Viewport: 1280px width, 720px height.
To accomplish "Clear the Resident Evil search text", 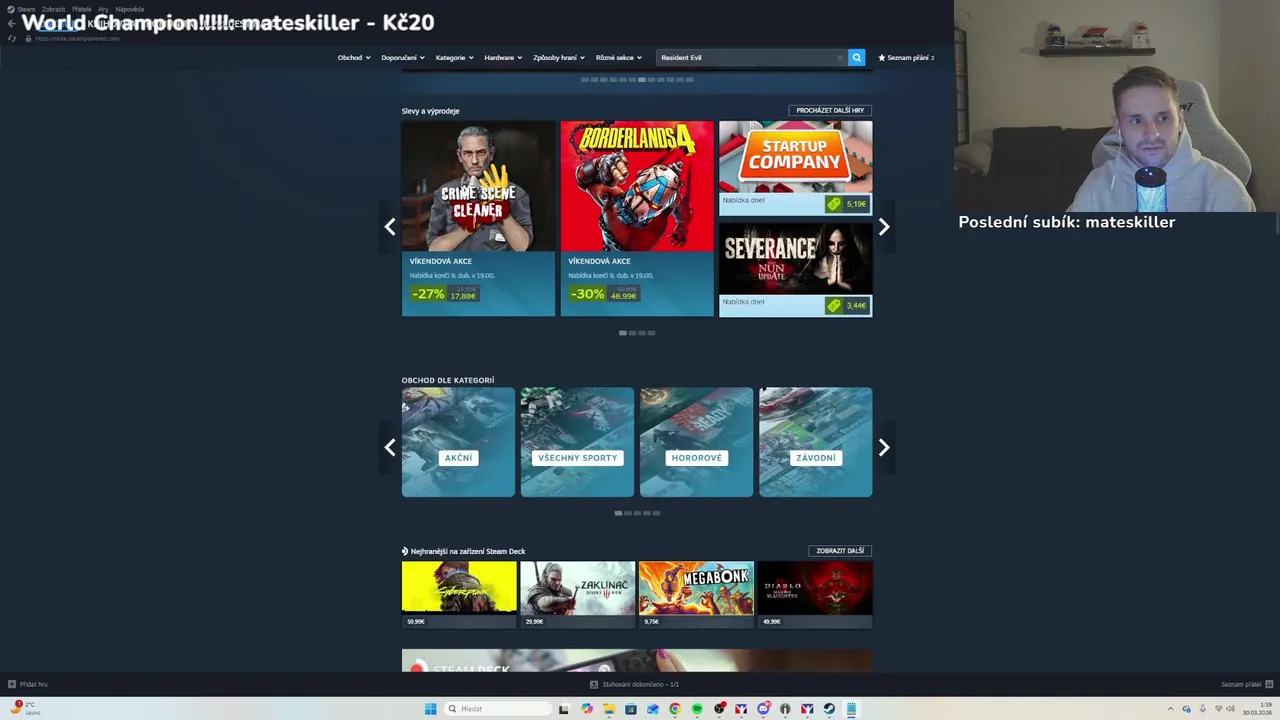I will [839, 57].
